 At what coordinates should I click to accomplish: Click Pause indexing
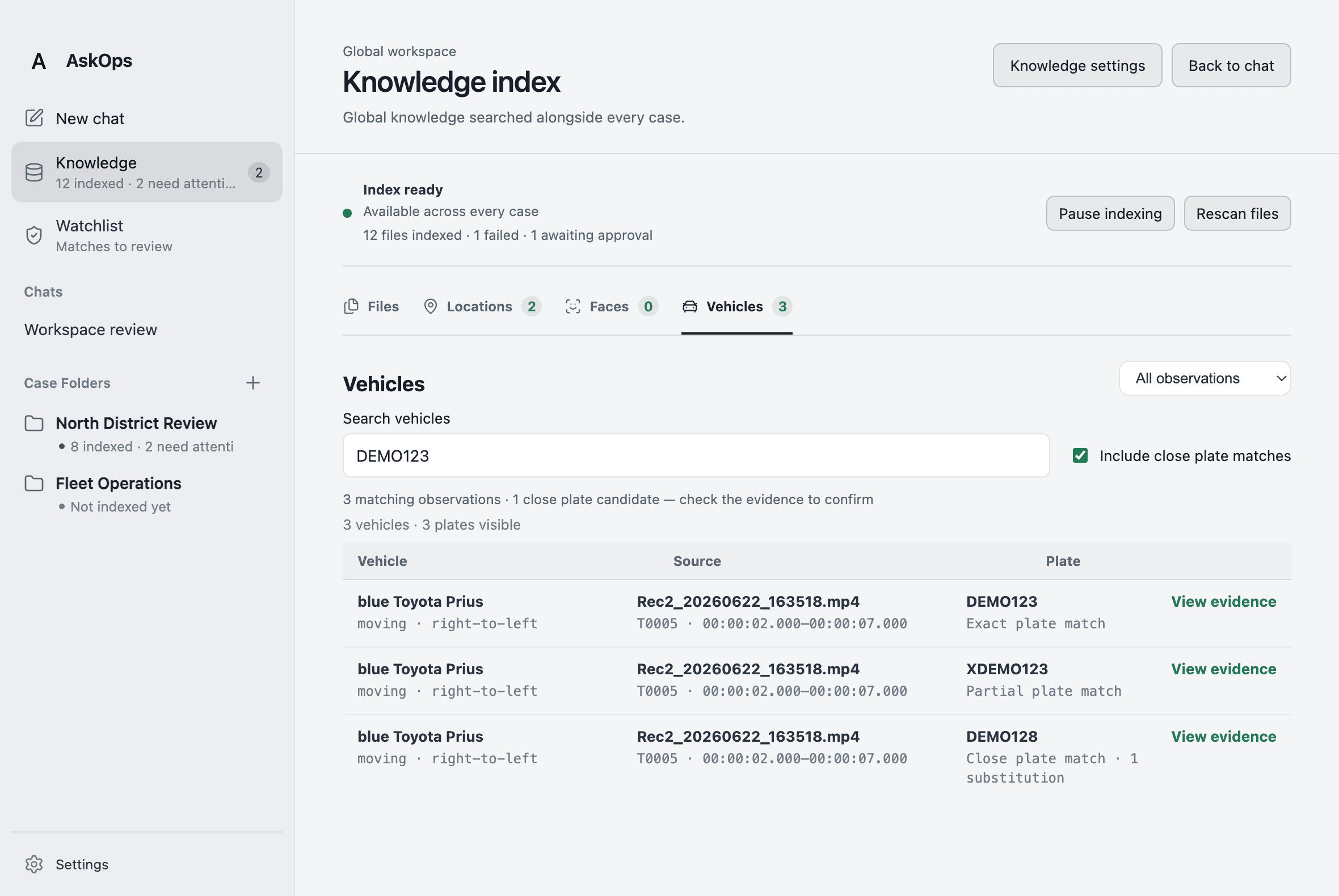click(x=1110, y=214)
